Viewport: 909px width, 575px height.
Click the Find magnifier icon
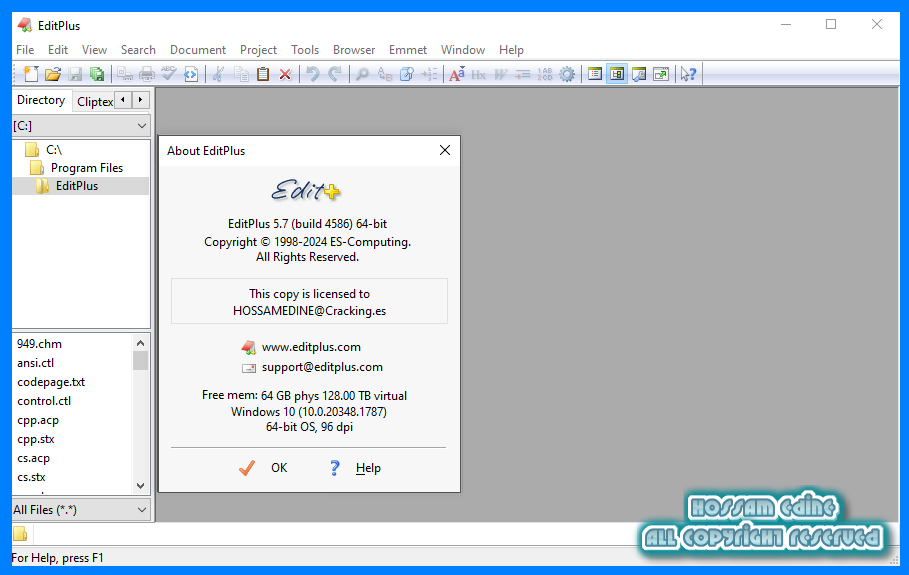[x=362, y=74]
